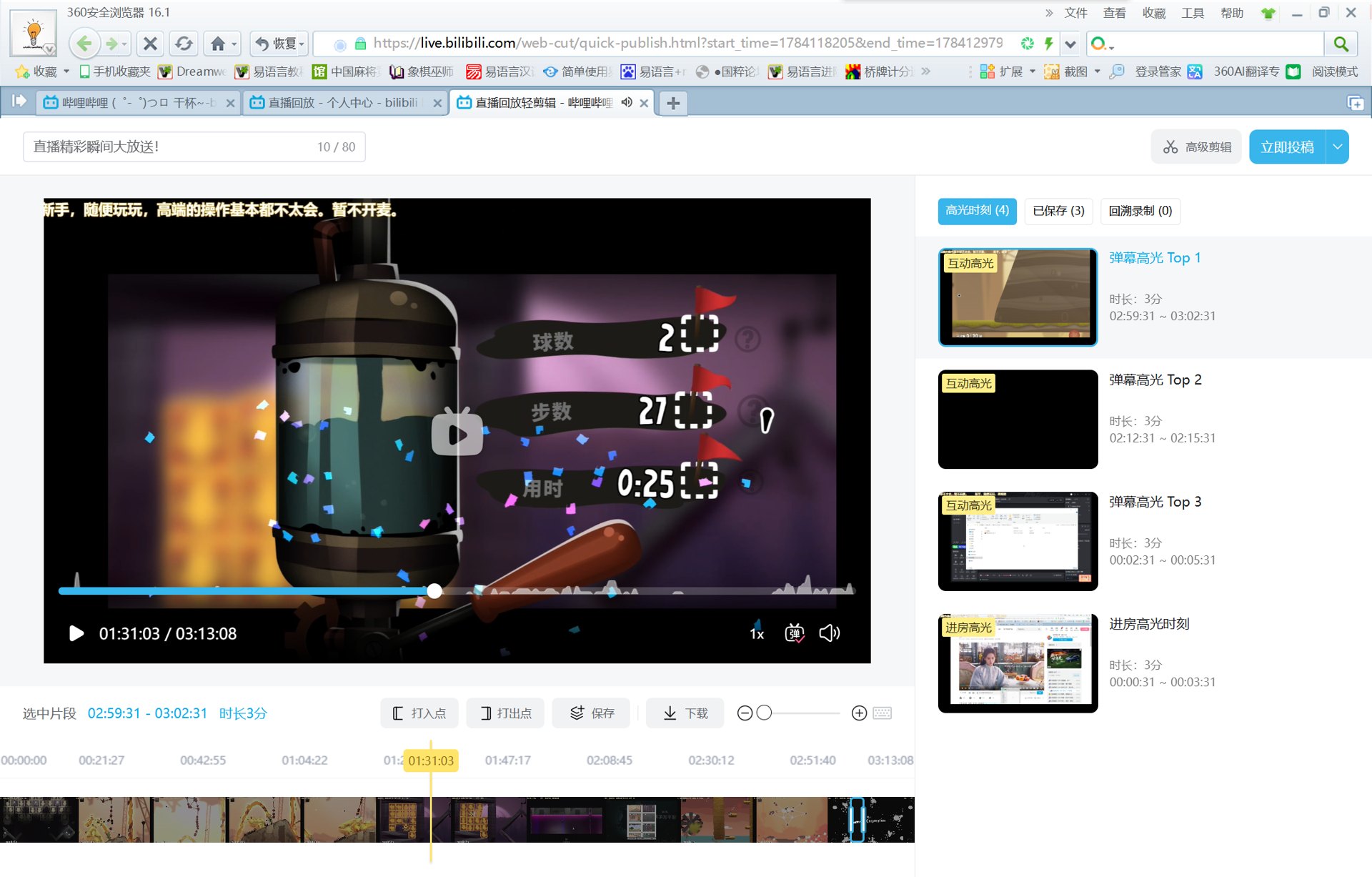Open the tab list window icon
Viewport: 1372px width, 877px height.
point(1355,103)
